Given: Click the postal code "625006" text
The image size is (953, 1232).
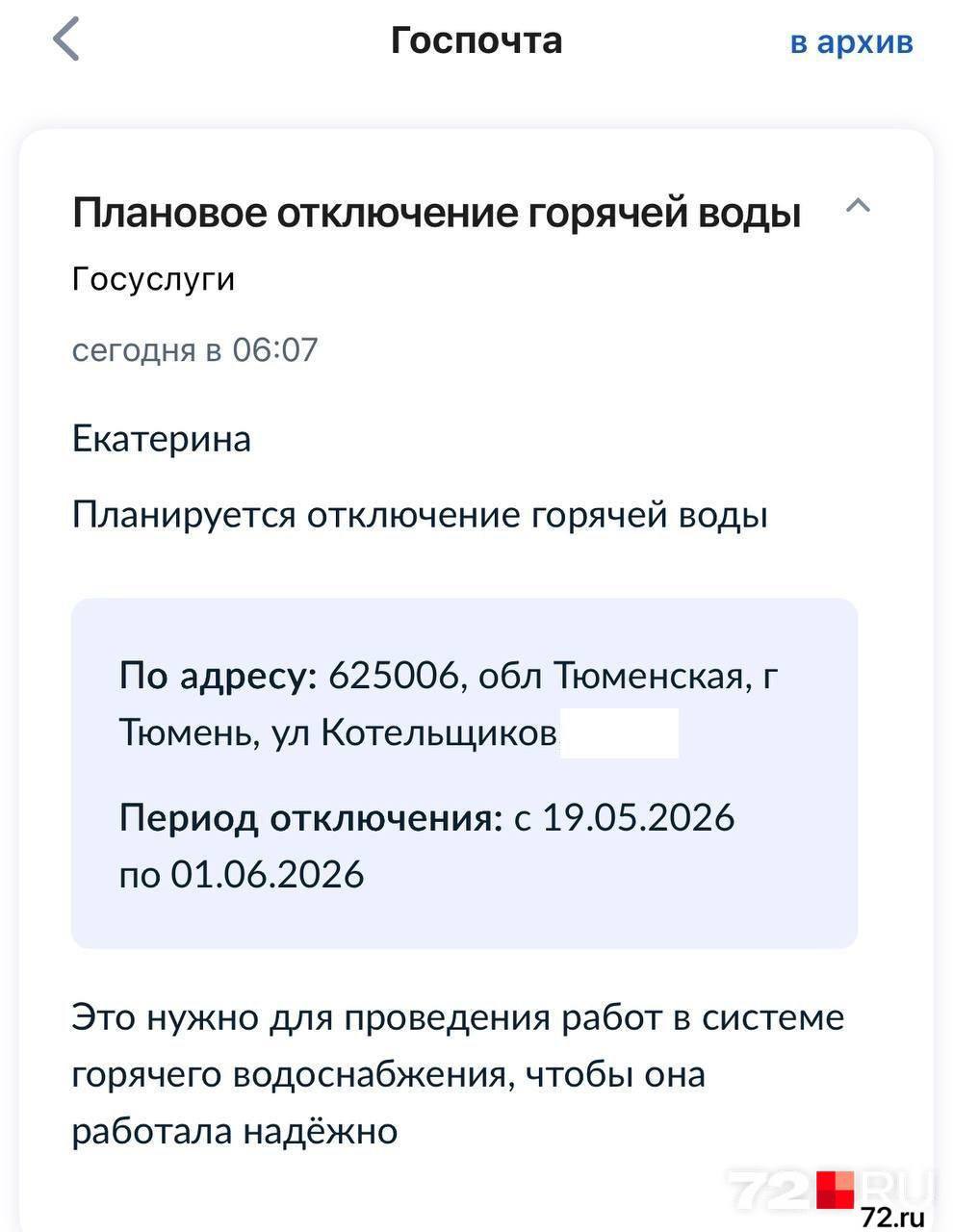Looking at the screenshot, I should [393, 677].
